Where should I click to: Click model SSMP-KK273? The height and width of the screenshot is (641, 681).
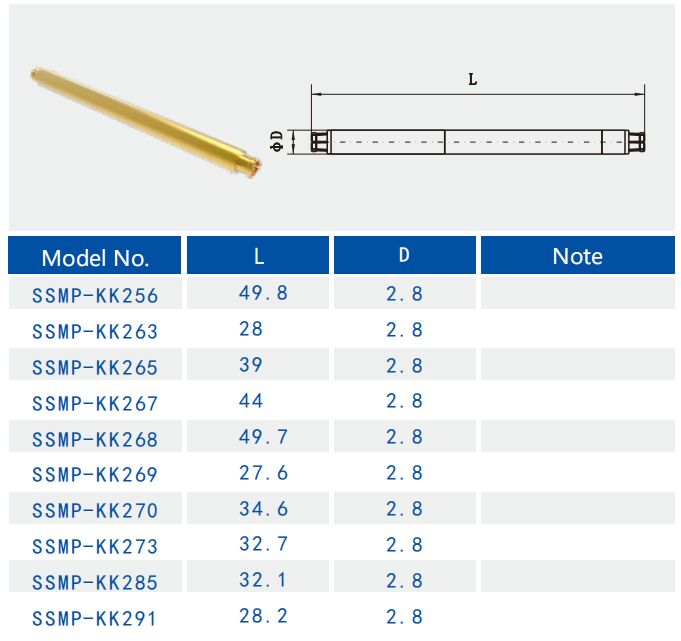(95, 547)
